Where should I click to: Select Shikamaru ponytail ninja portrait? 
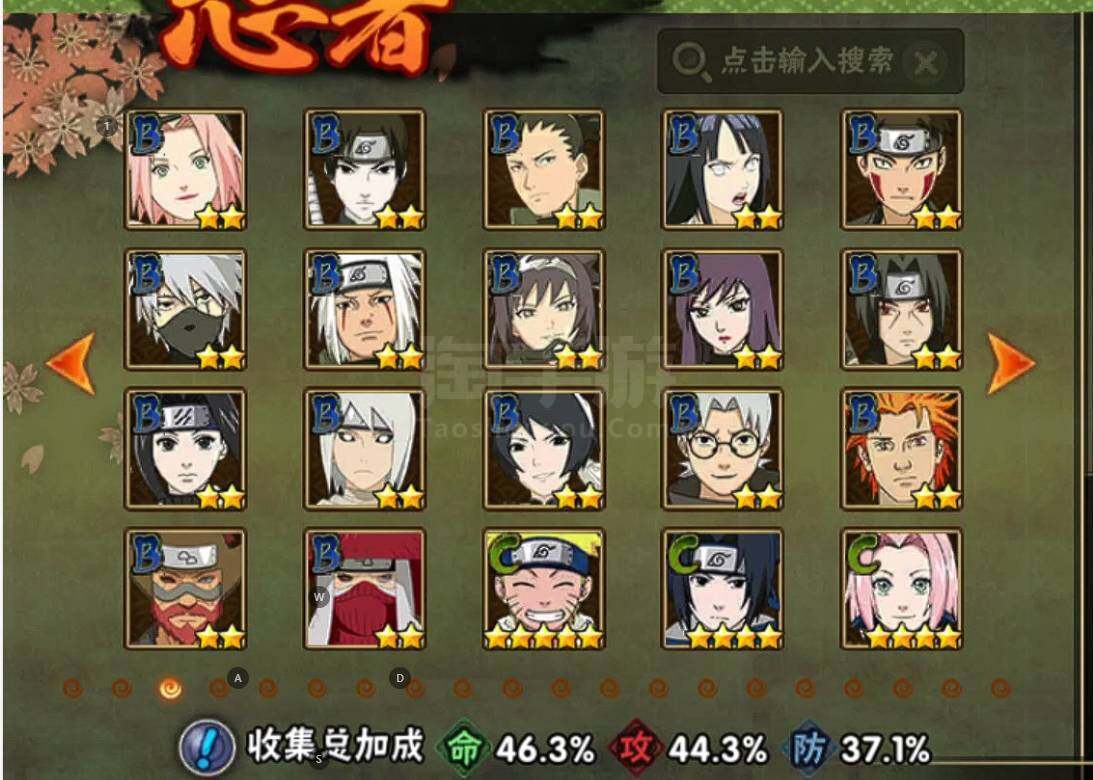click(x=544, y=169)
